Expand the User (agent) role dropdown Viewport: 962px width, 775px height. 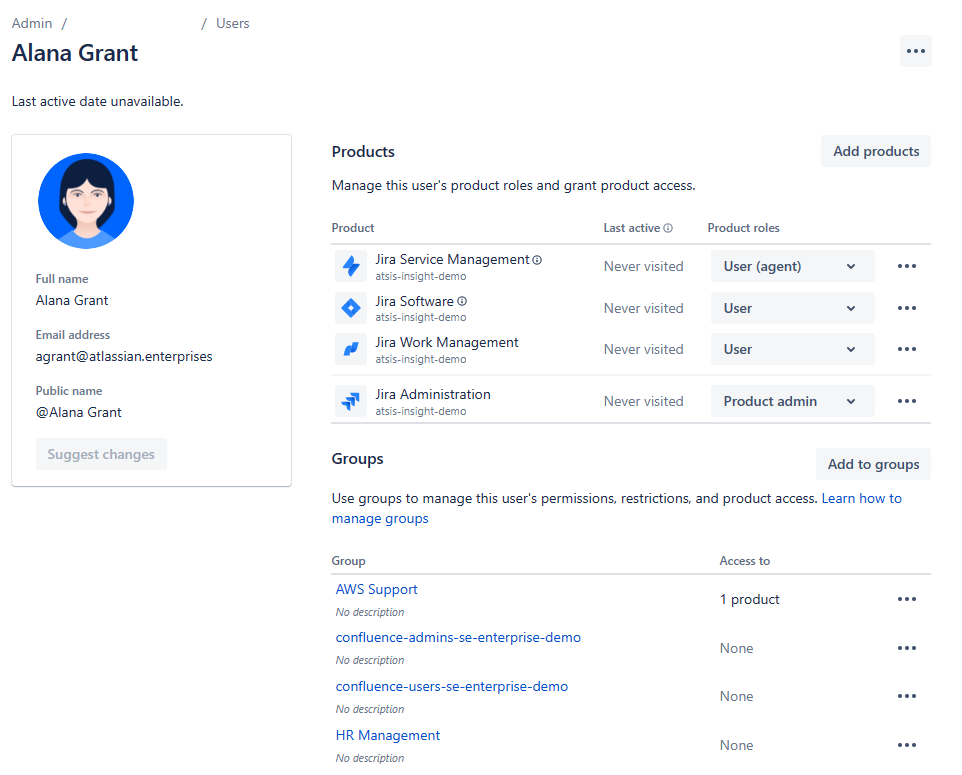pyautogui.click(x=792, y=266)
